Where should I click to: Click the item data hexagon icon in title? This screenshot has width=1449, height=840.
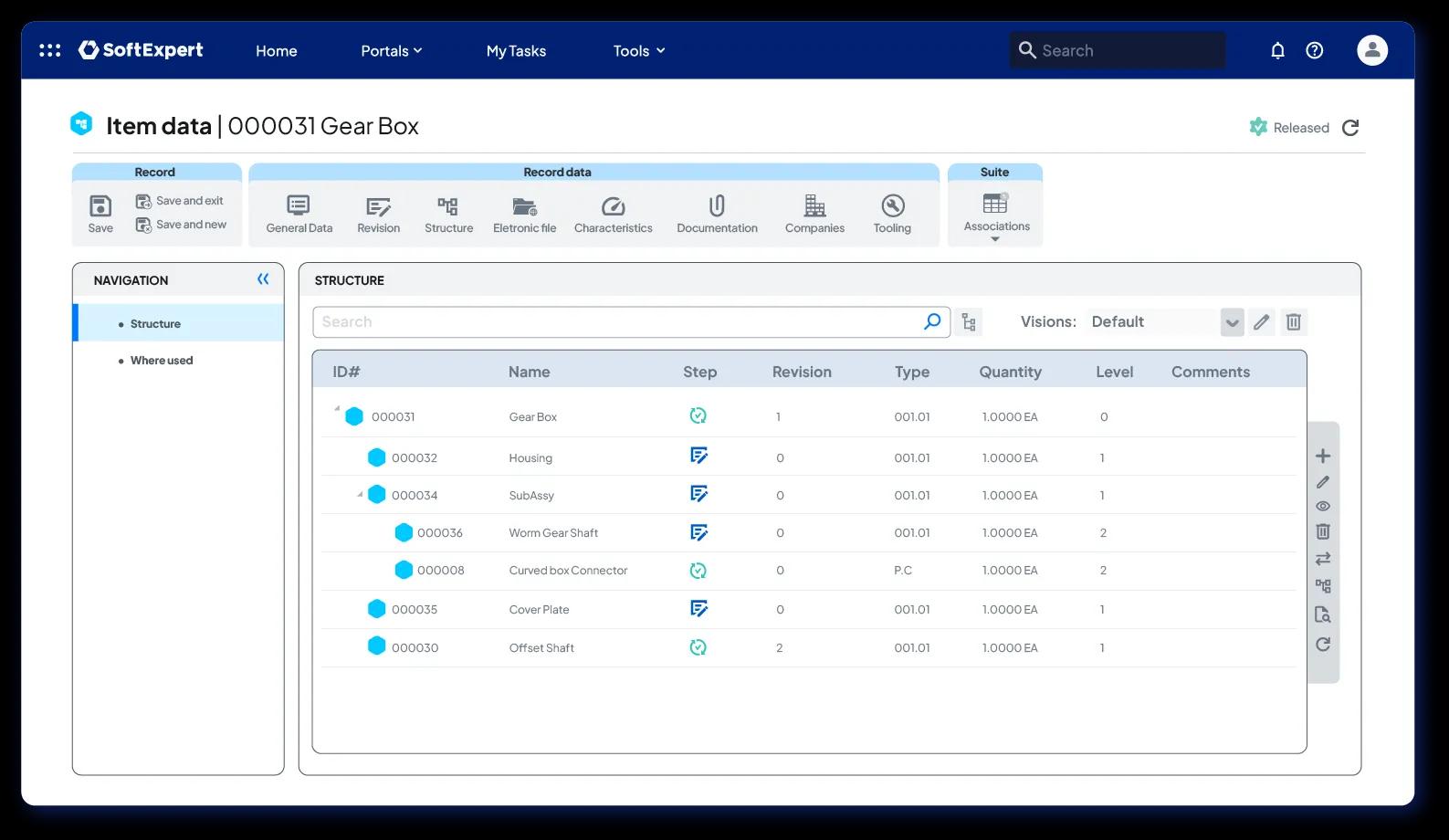pos(81,123)
